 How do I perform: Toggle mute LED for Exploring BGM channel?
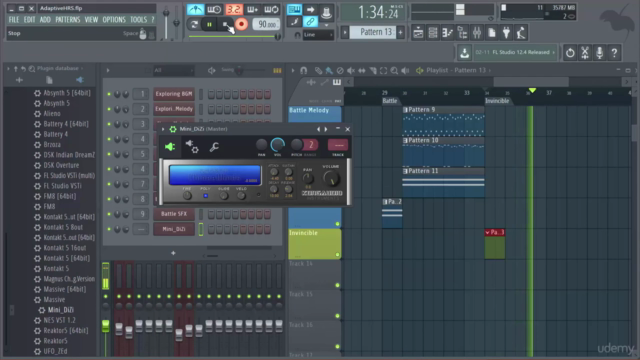(x=109, y=94)
